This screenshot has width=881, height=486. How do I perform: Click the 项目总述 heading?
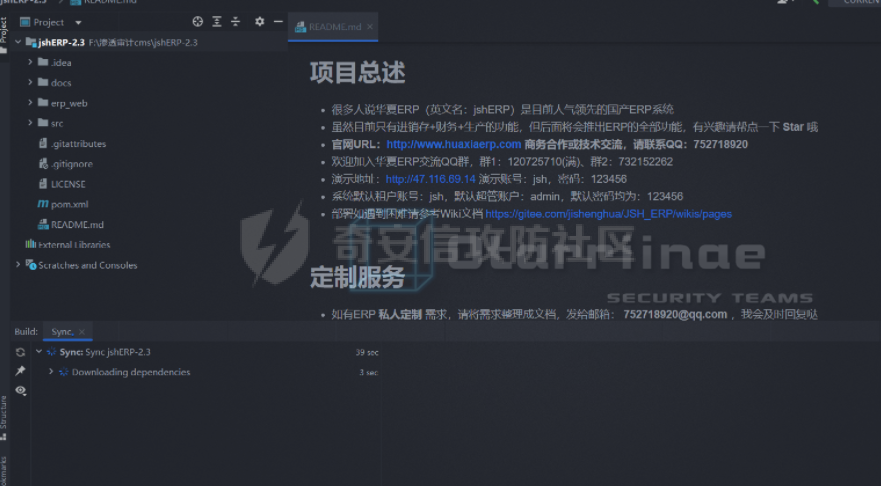pos(357,73)
